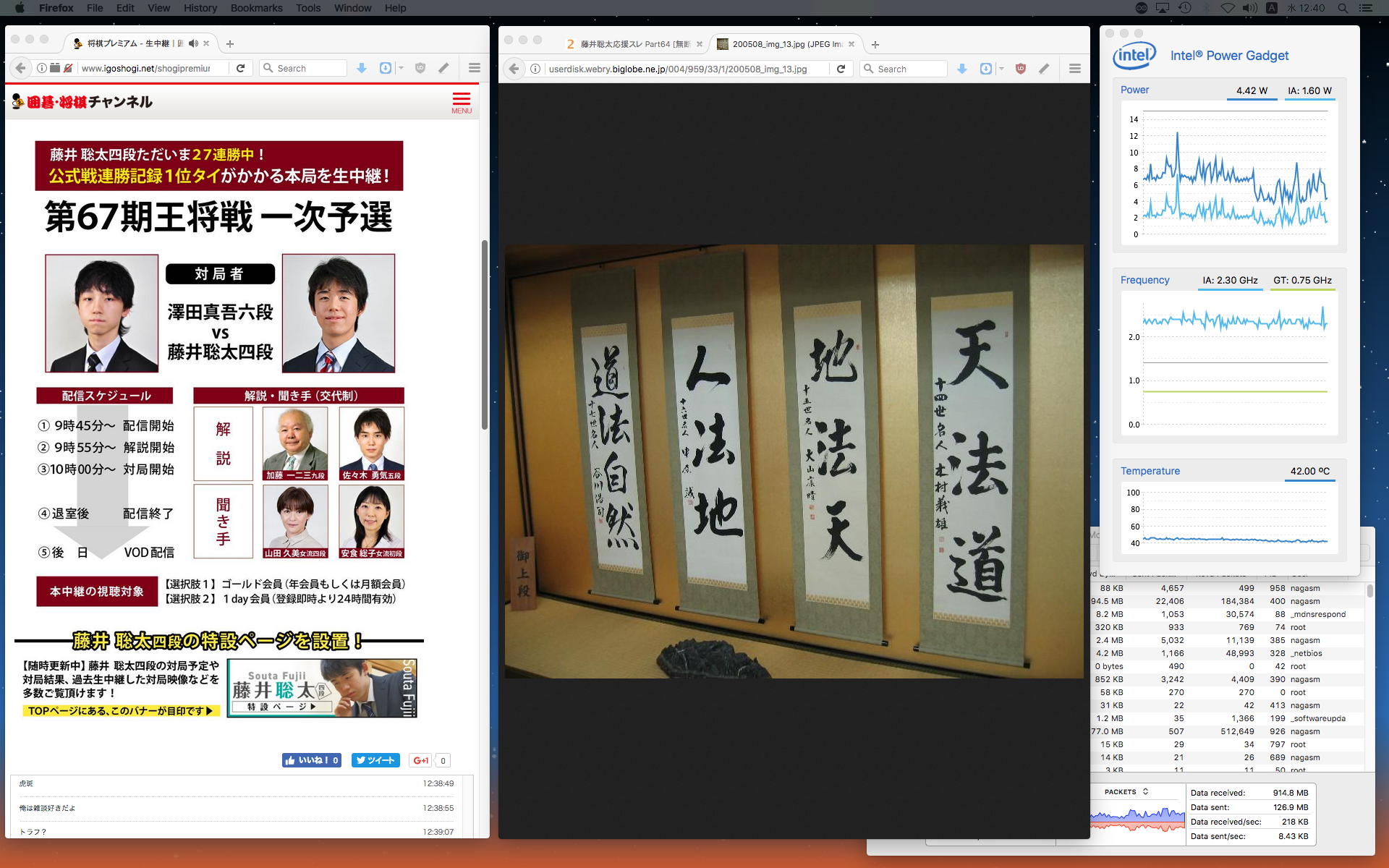Toggle the blocked-plugin icon in left URL bar
This screenshot has width=1389, height=868.
(x=67, y=68)
